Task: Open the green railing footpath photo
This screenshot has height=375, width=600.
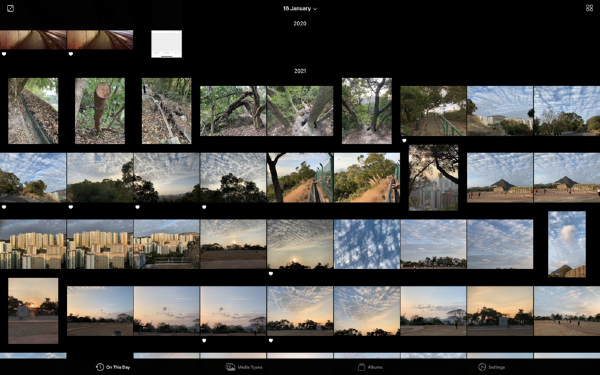Action: pos(433,111)
